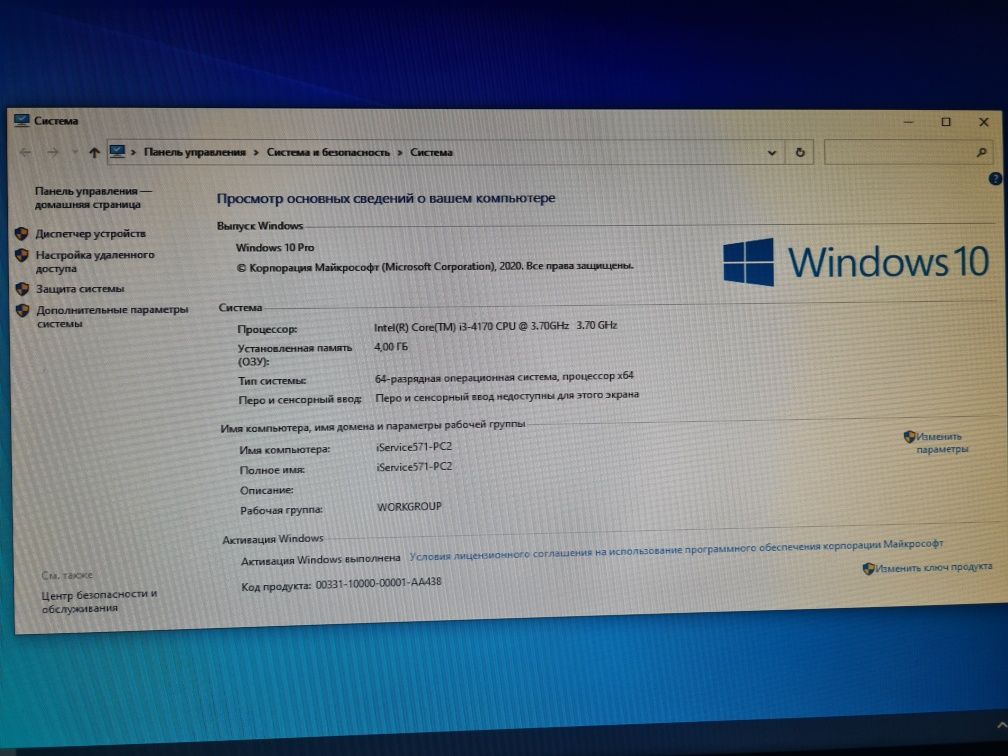Select Система breadcrumb item
This screenshot has width=1008, height=756.
coord(431,152)
